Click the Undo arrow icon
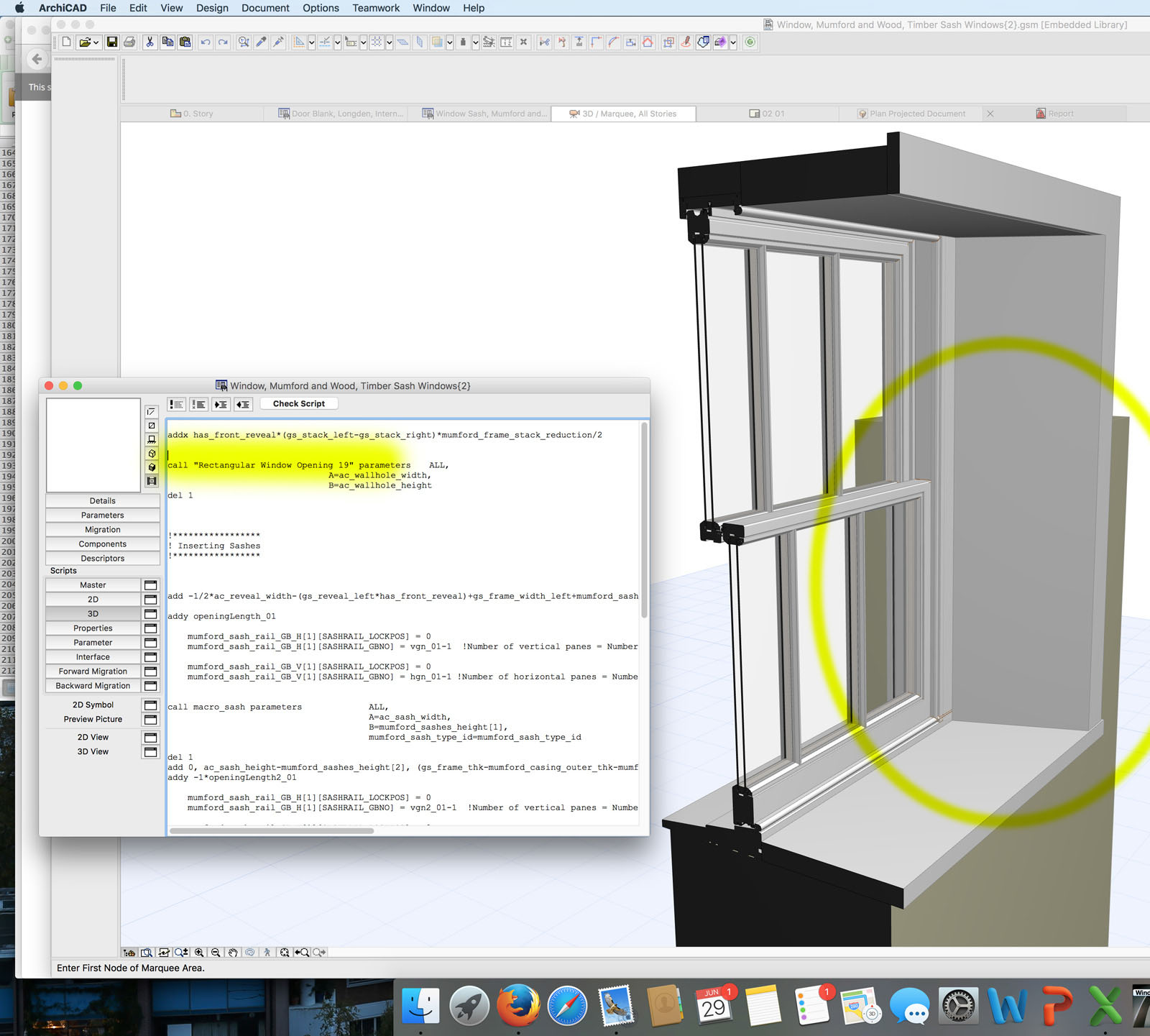The width and height of the screenshot is (1150, 1036). point(206,42)
